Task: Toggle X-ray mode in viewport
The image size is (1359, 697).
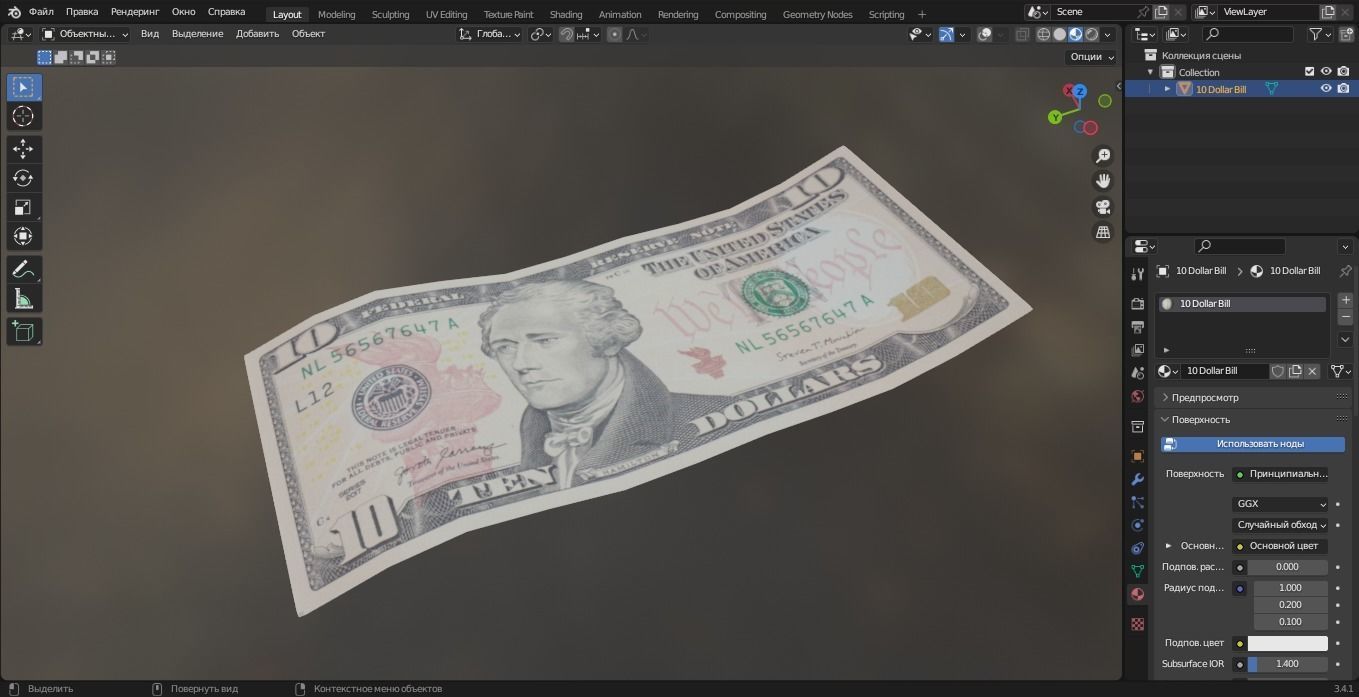Action: click(x=1022, y=34)
